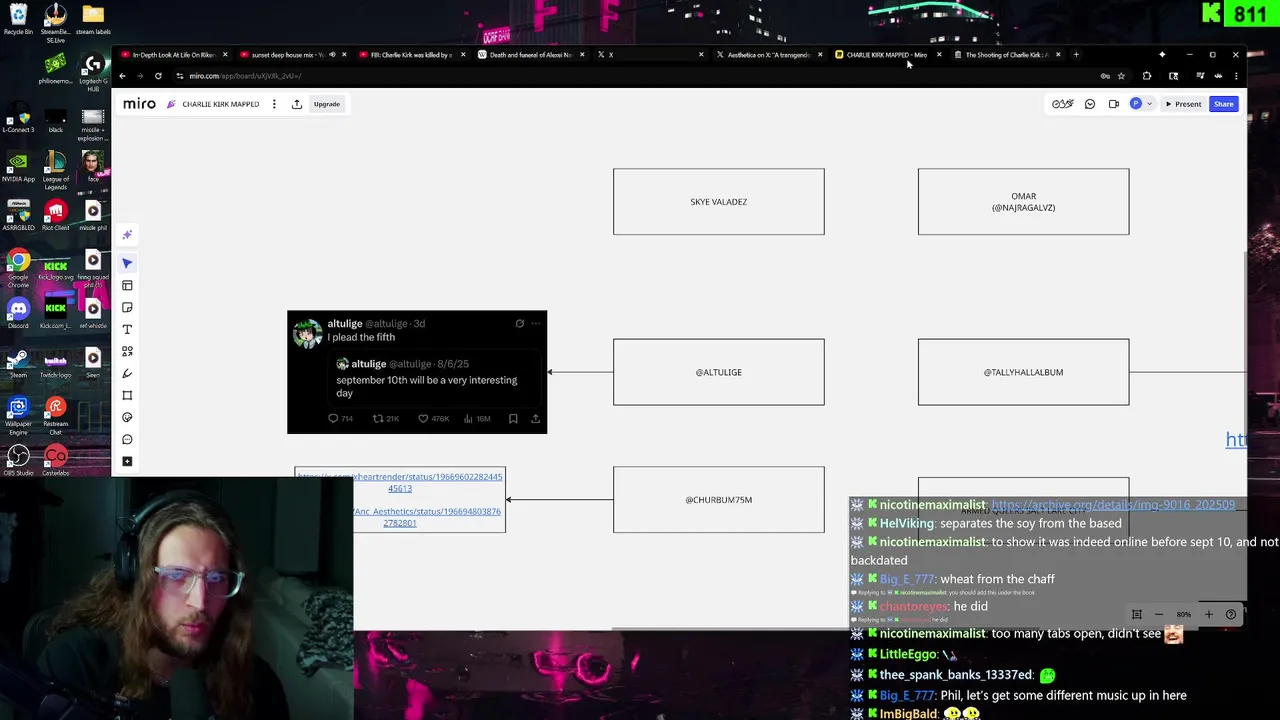
Task: Select the cursor selection tool
Action: click(127, 263)
